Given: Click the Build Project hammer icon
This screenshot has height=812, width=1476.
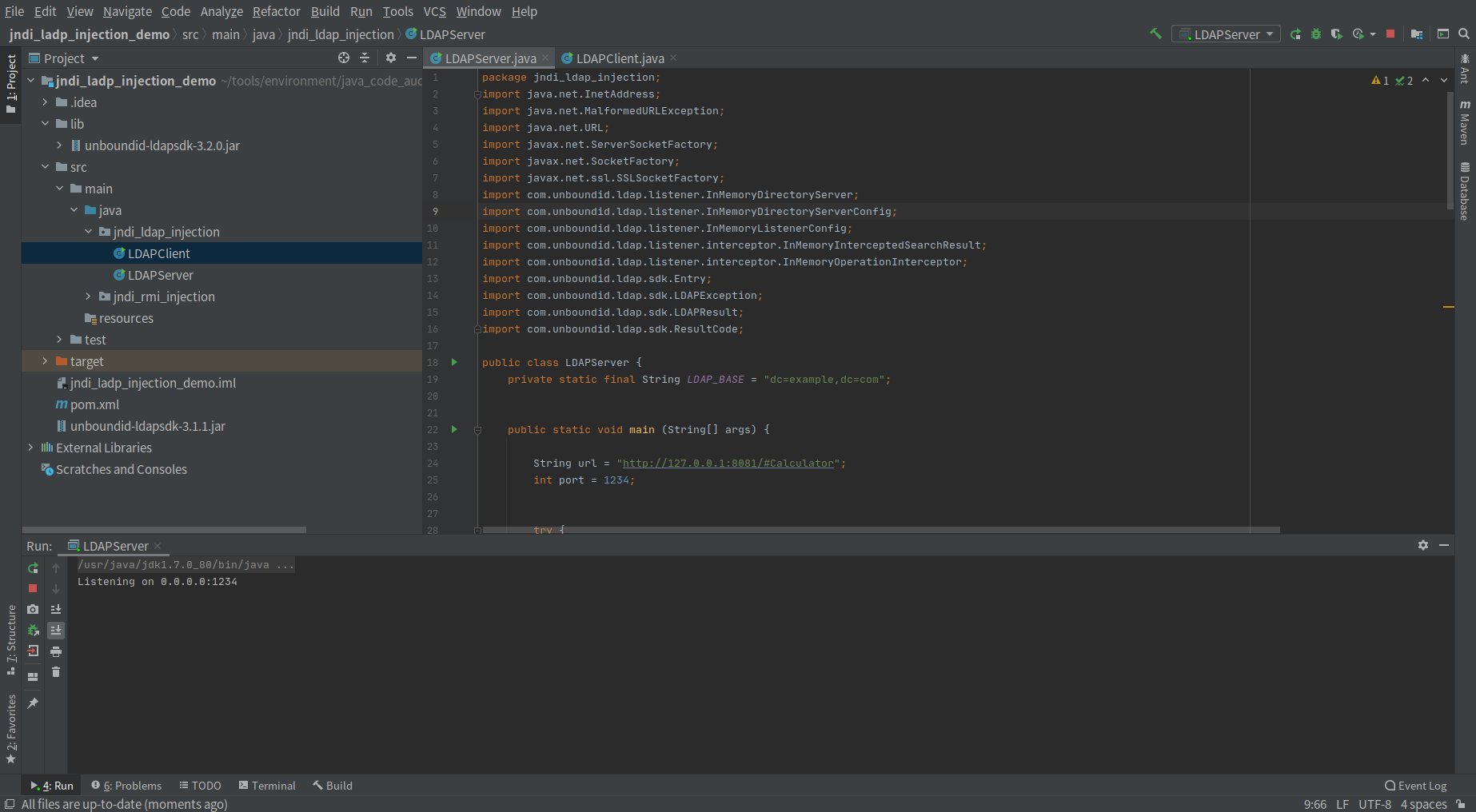Looking at the screenshot, I should pyautogui.click(x=1155, y=34).
